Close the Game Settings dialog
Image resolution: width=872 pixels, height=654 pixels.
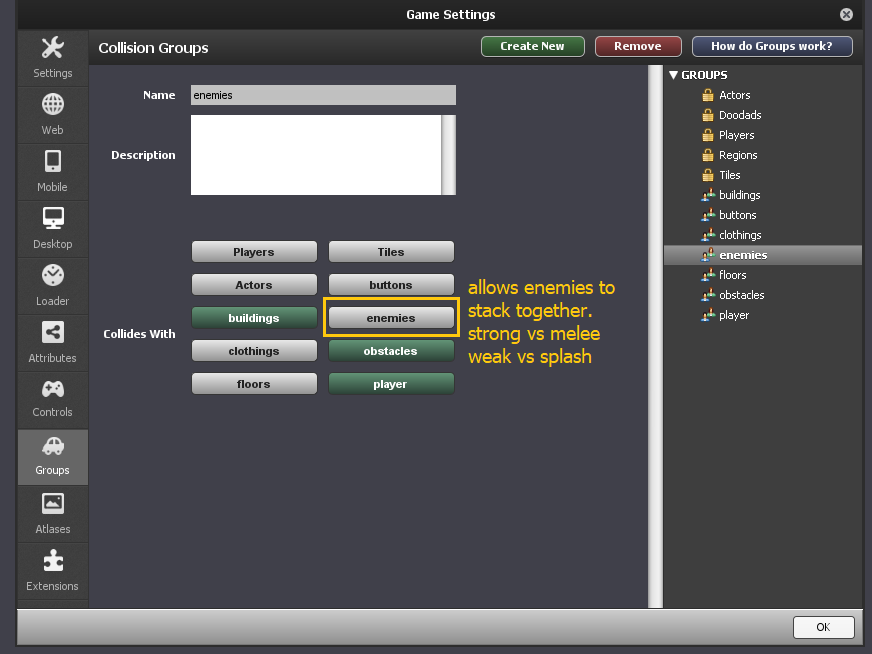coord(846,14)
